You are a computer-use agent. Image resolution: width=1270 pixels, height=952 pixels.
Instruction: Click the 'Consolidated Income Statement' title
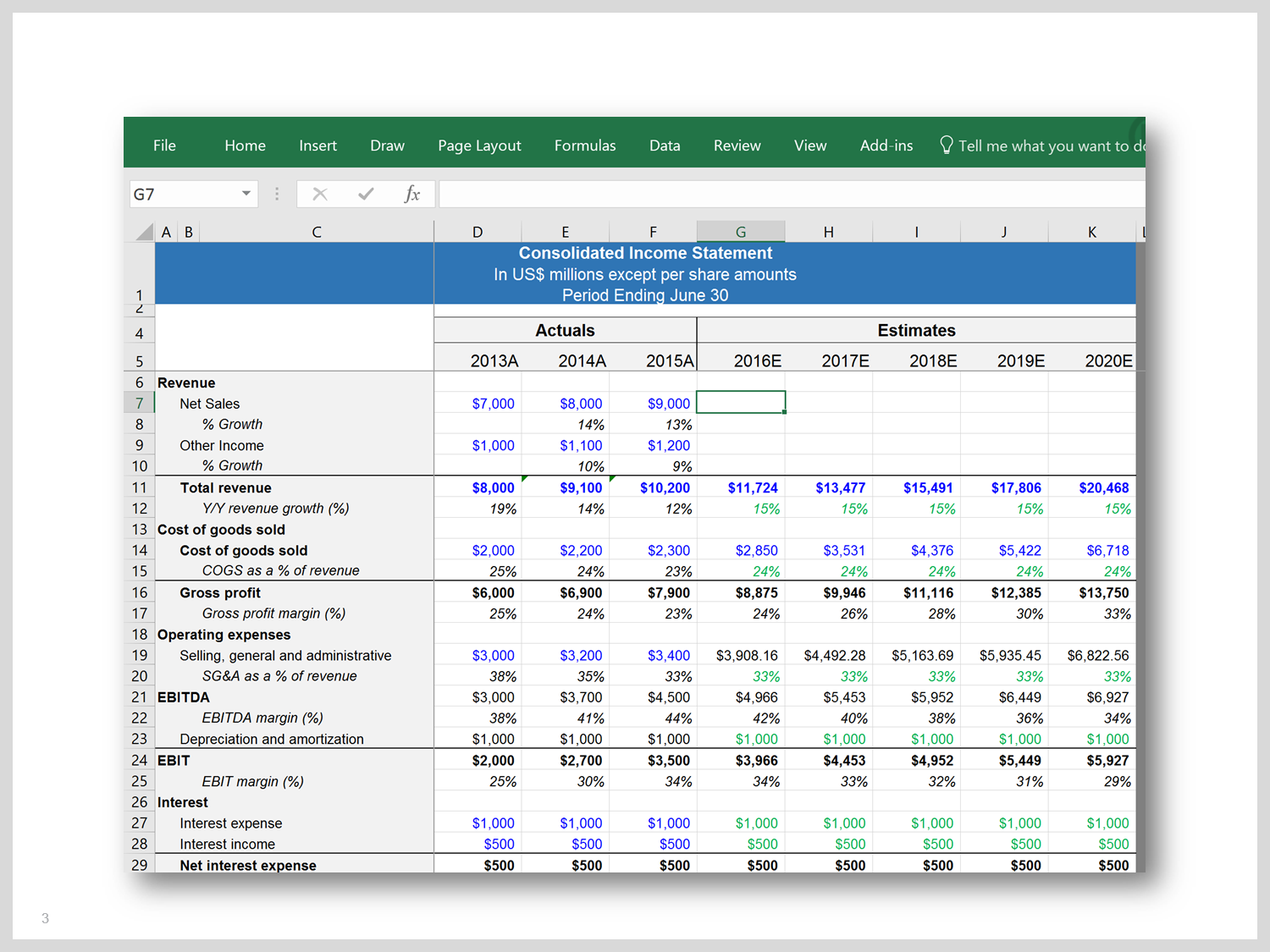645,253
